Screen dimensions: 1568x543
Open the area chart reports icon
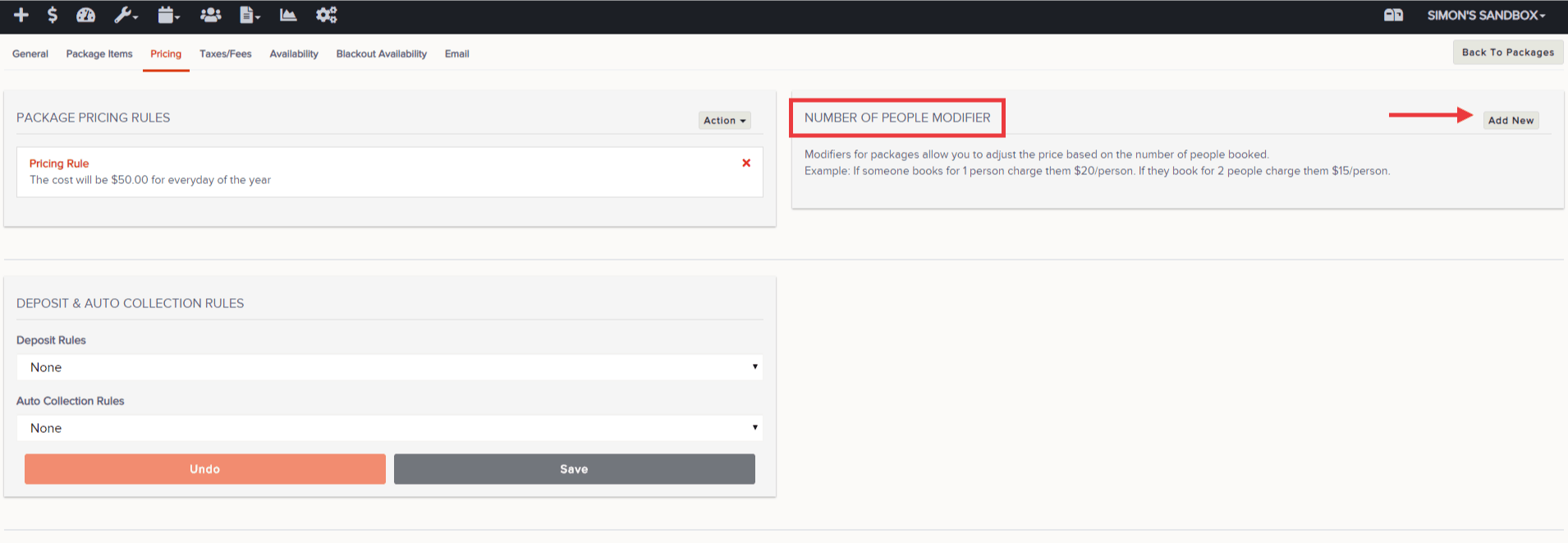(x=288, y=15)
